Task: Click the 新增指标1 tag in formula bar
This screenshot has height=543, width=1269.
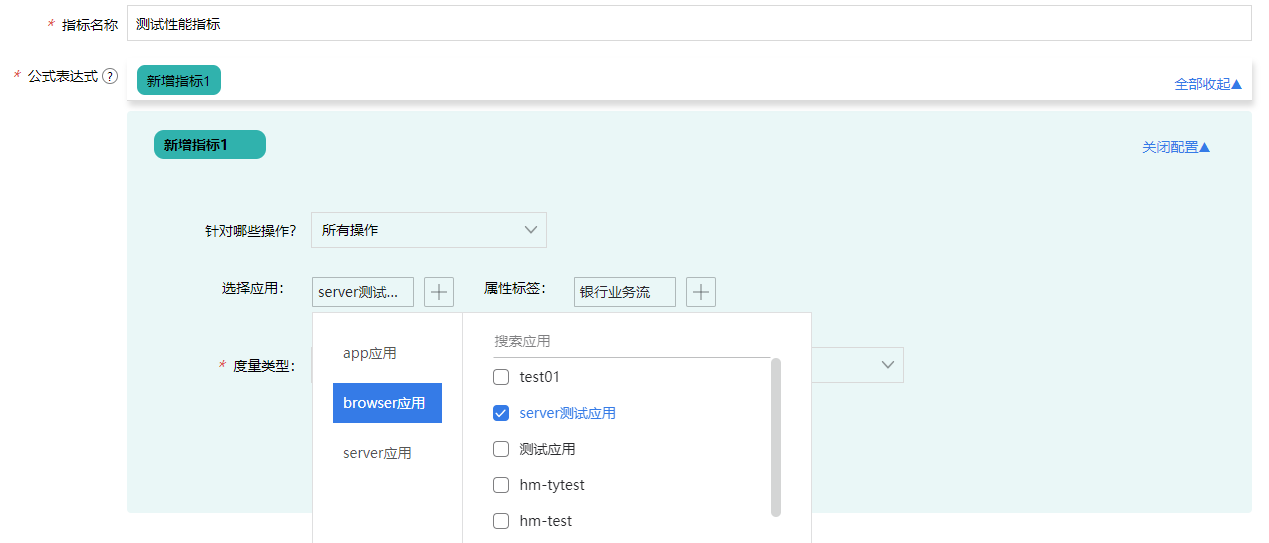Action: 178,81
